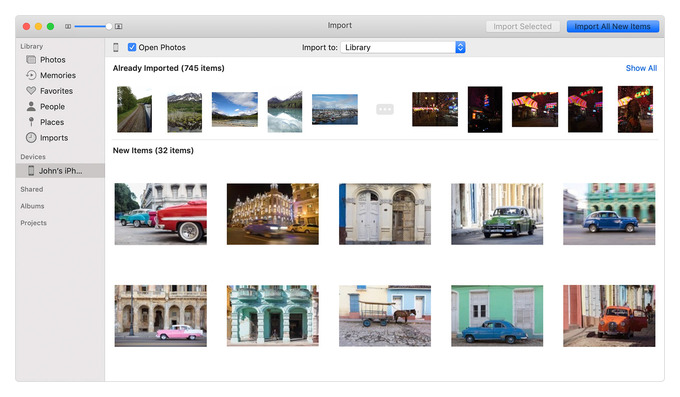Toggle the Open Photos checkbox
680x397 pixels.
pyautogui.click(x=132, y=47)
